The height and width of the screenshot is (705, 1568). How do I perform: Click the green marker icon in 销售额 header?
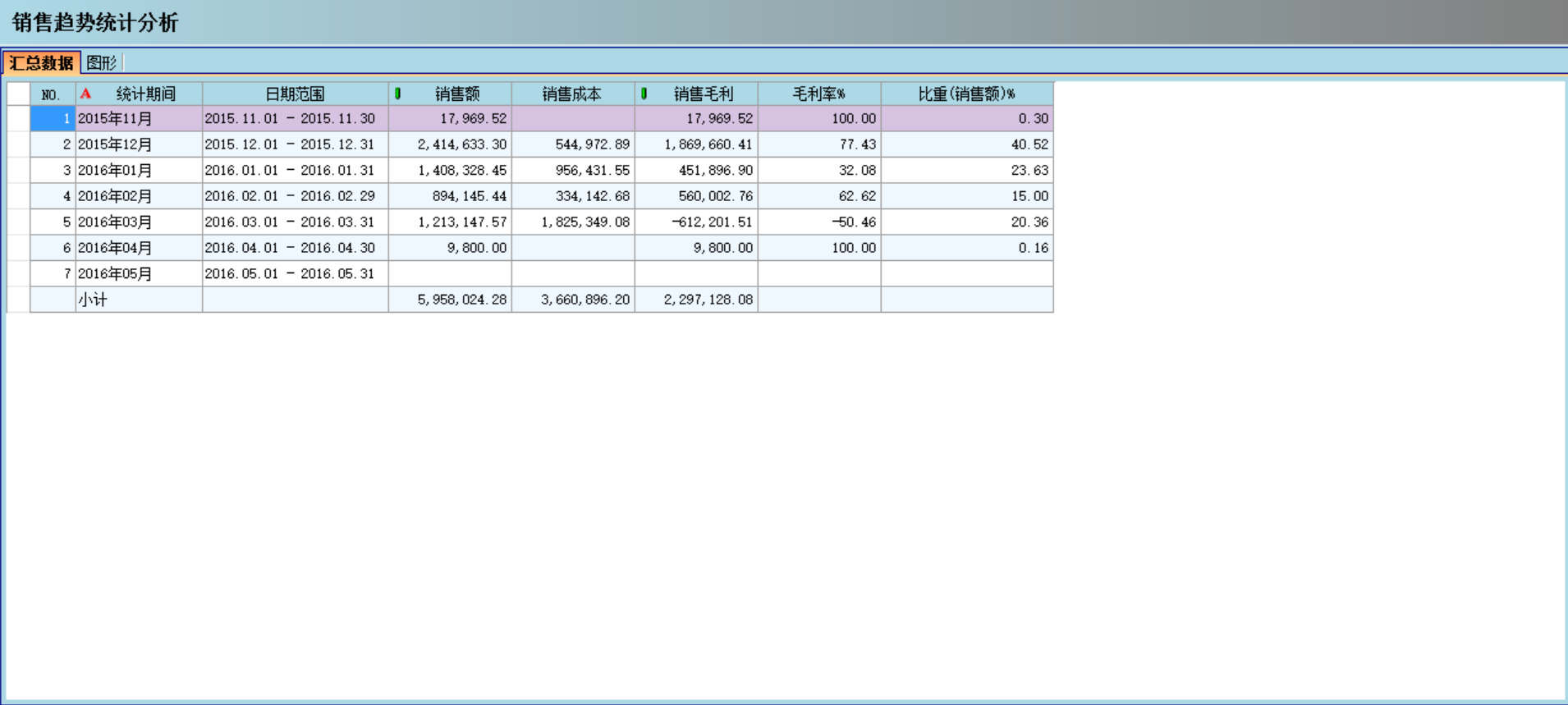(x=398, y=94)
